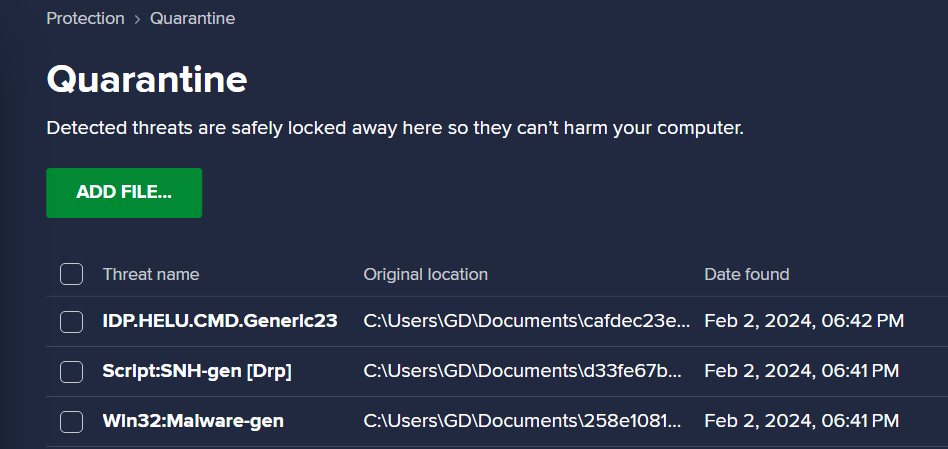The image size is (948, 449).
Task: Tick the select-all checkbox in table header
Action: (71, 274)
